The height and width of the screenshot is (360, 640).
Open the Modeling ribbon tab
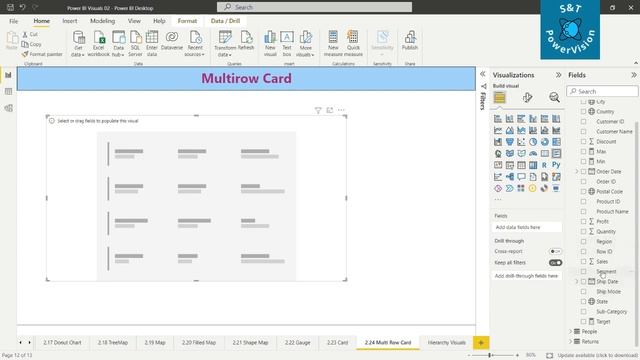click(x=102, y=21)
